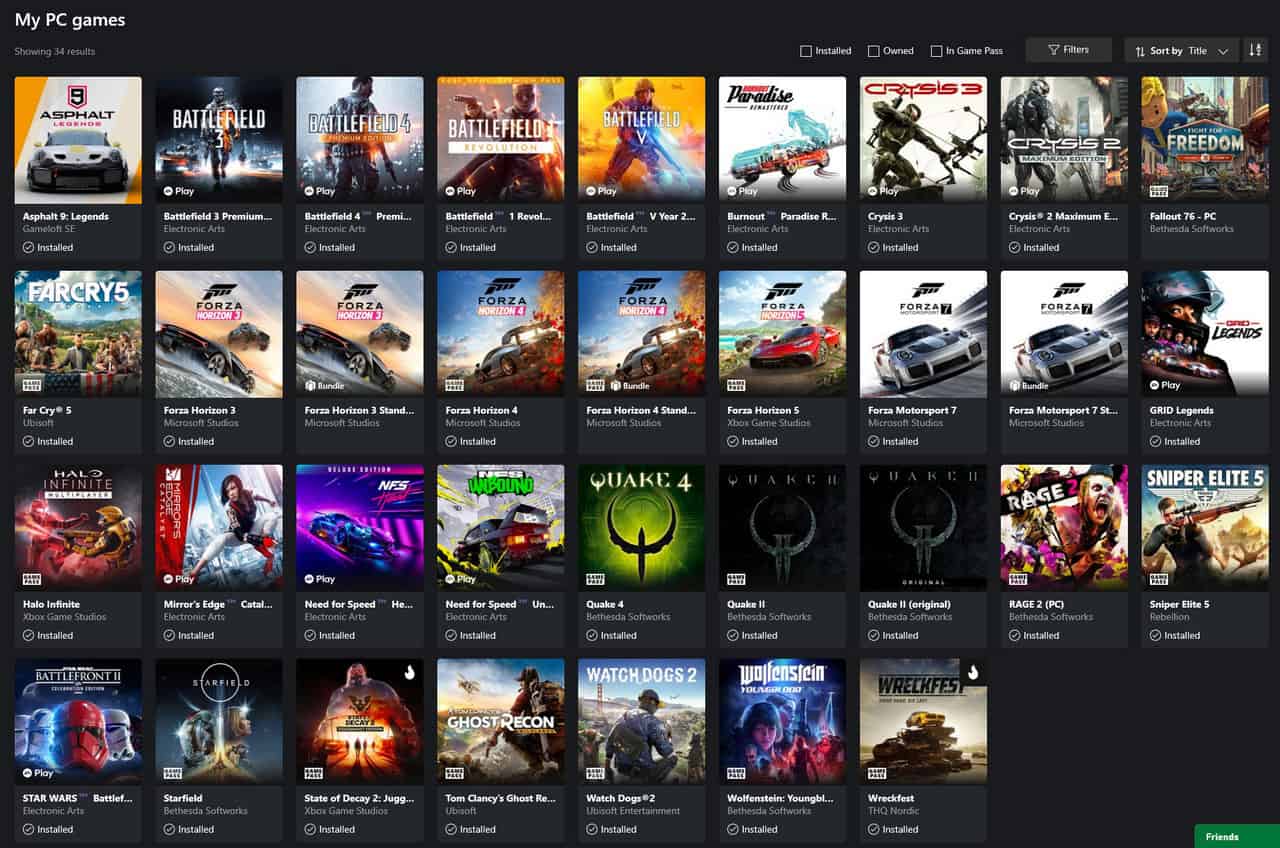
Task: Click the "GRID Legends" game title
Action: (x=1181, y=410)
